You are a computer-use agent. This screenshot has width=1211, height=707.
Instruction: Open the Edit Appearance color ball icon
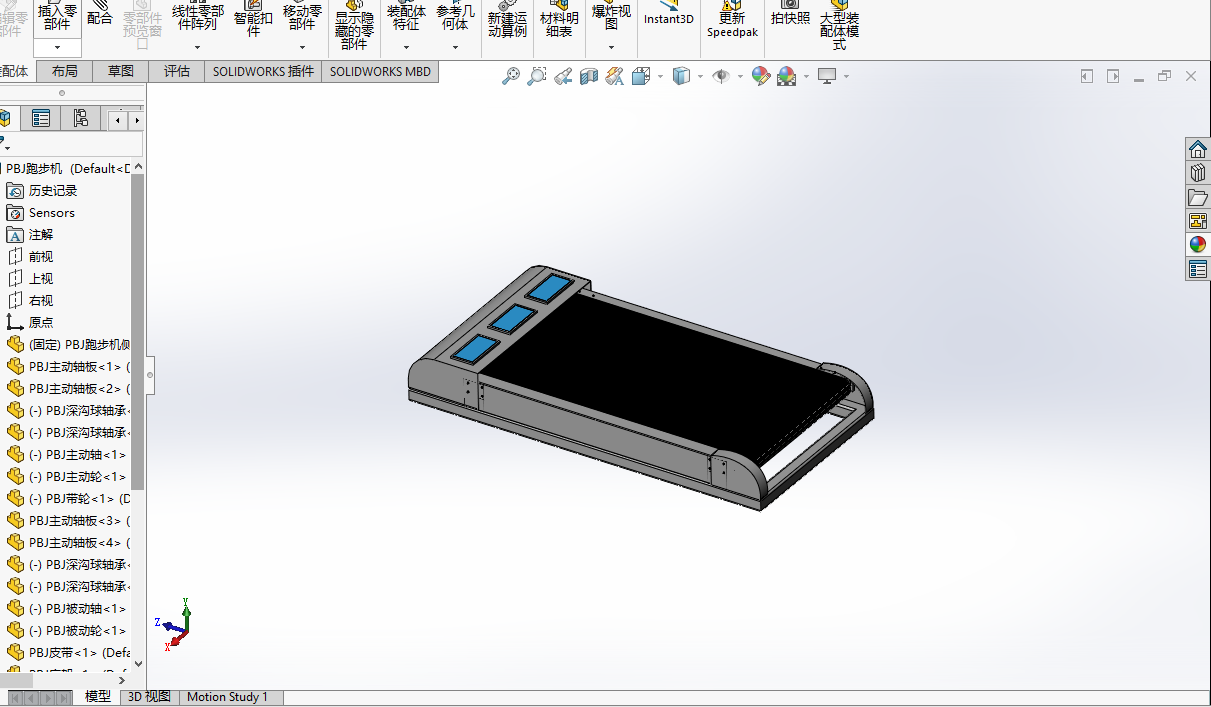(761, 76)
